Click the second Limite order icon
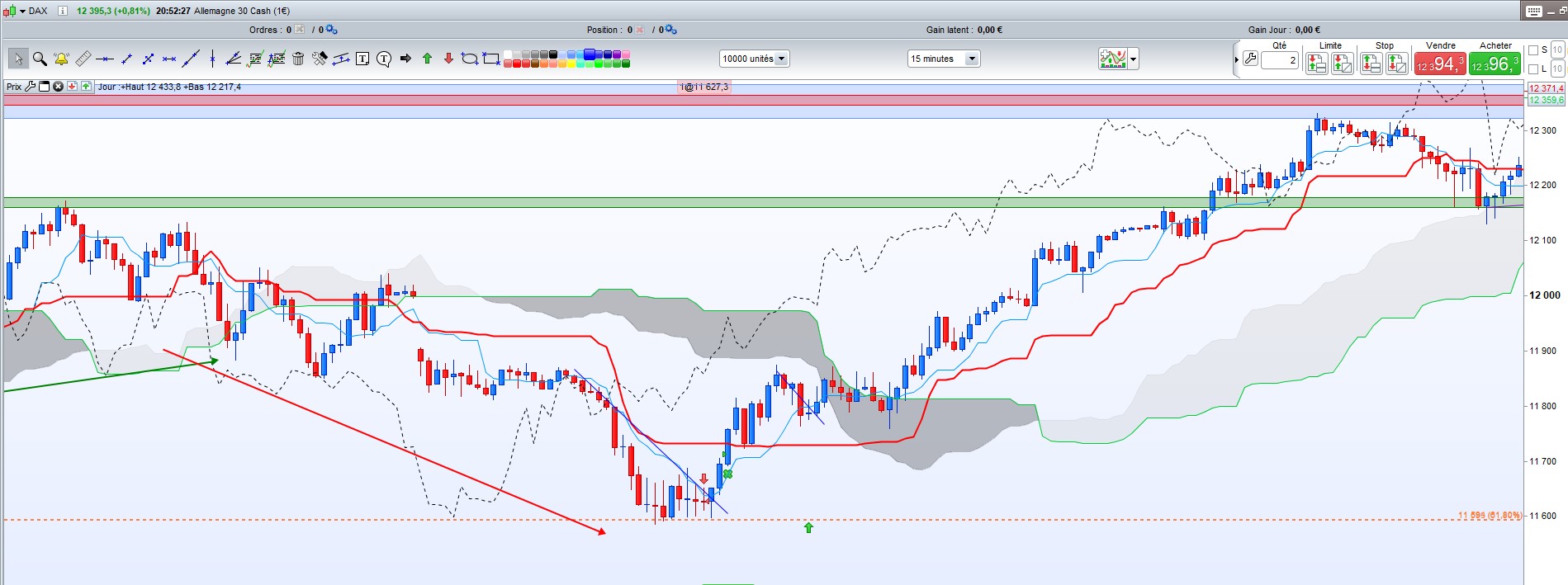The image size is (1568, 585). (x=1343, y=64)
